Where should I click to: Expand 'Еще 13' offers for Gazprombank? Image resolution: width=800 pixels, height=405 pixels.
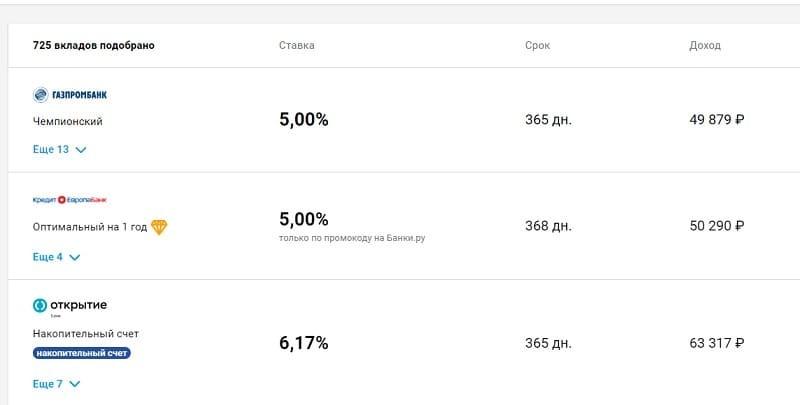(x=60, y=150)
